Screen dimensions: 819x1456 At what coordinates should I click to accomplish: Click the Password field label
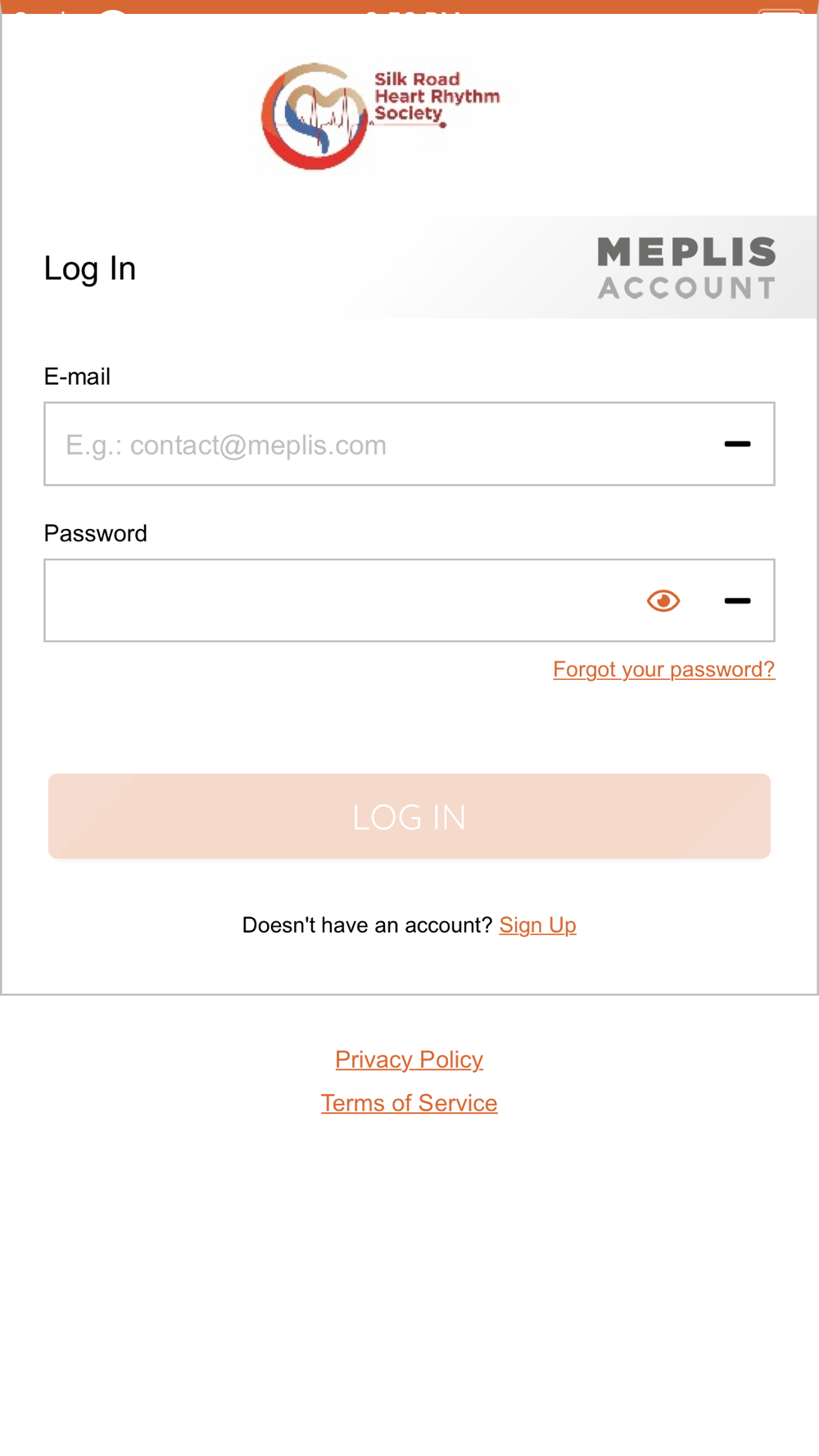click(96, 534)
